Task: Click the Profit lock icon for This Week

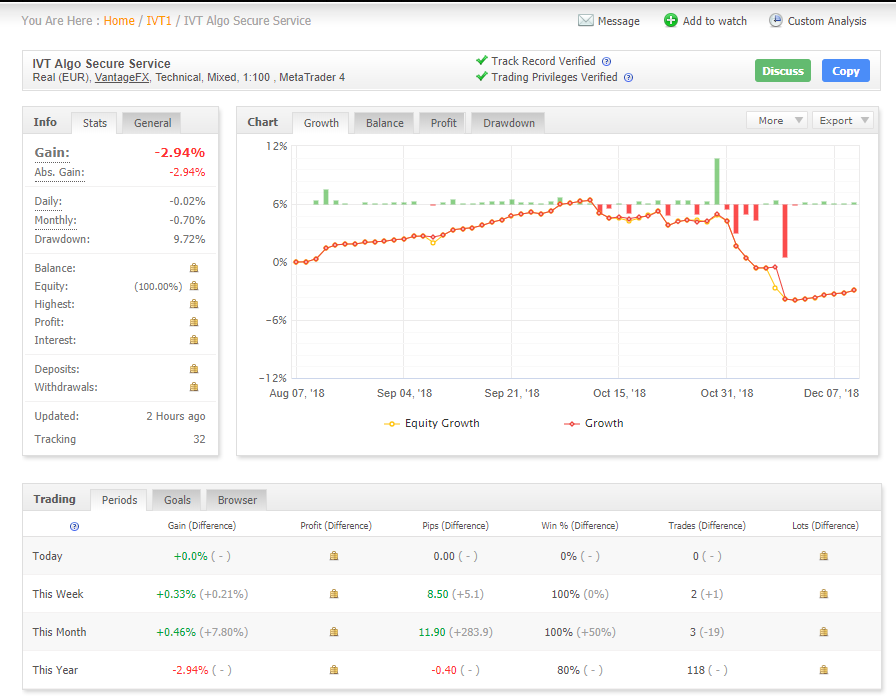Action: [334, 594]
